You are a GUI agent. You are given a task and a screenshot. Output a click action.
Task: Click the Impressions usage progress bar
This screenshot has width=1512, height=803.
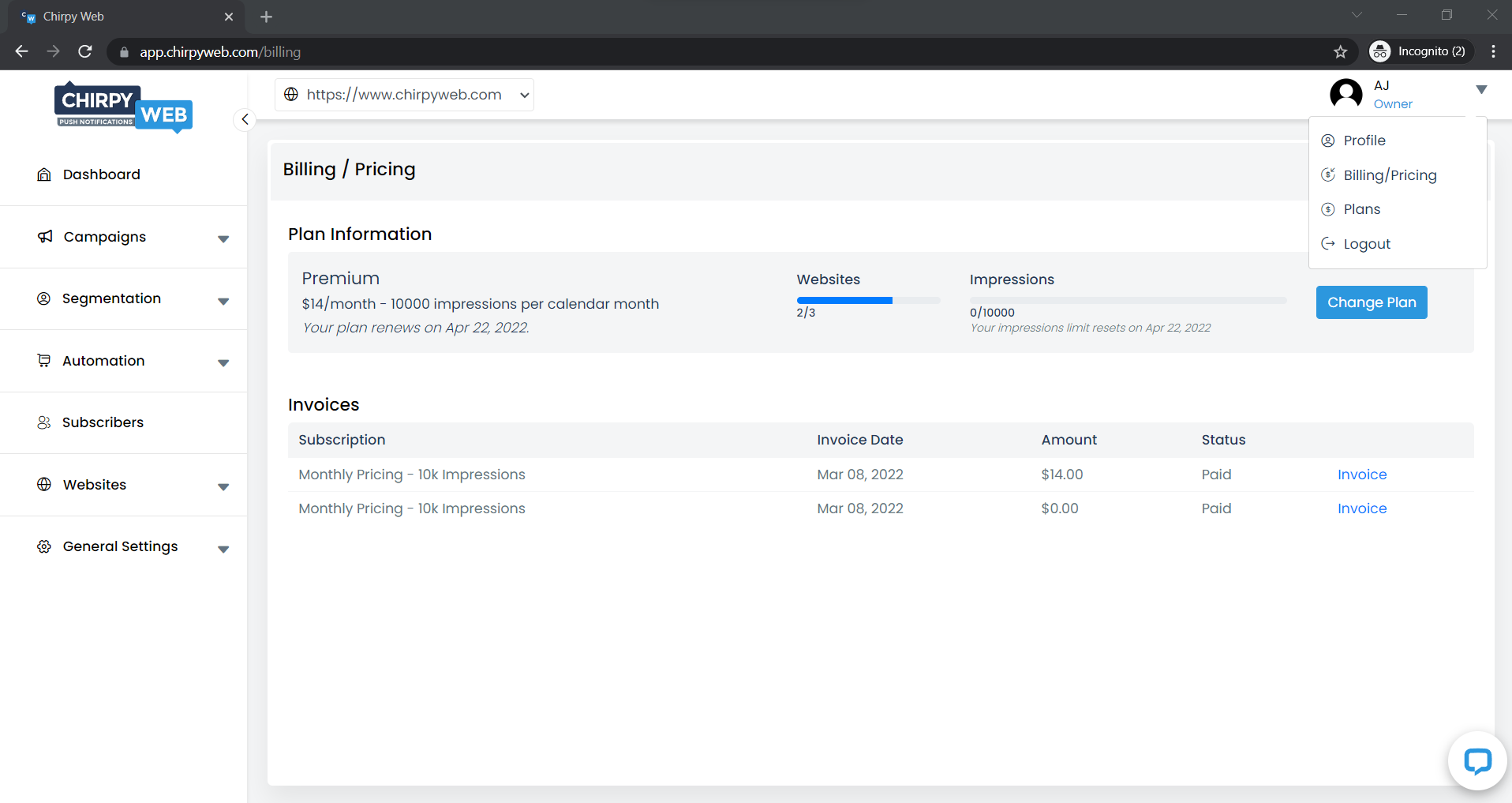click(1128, 300)
